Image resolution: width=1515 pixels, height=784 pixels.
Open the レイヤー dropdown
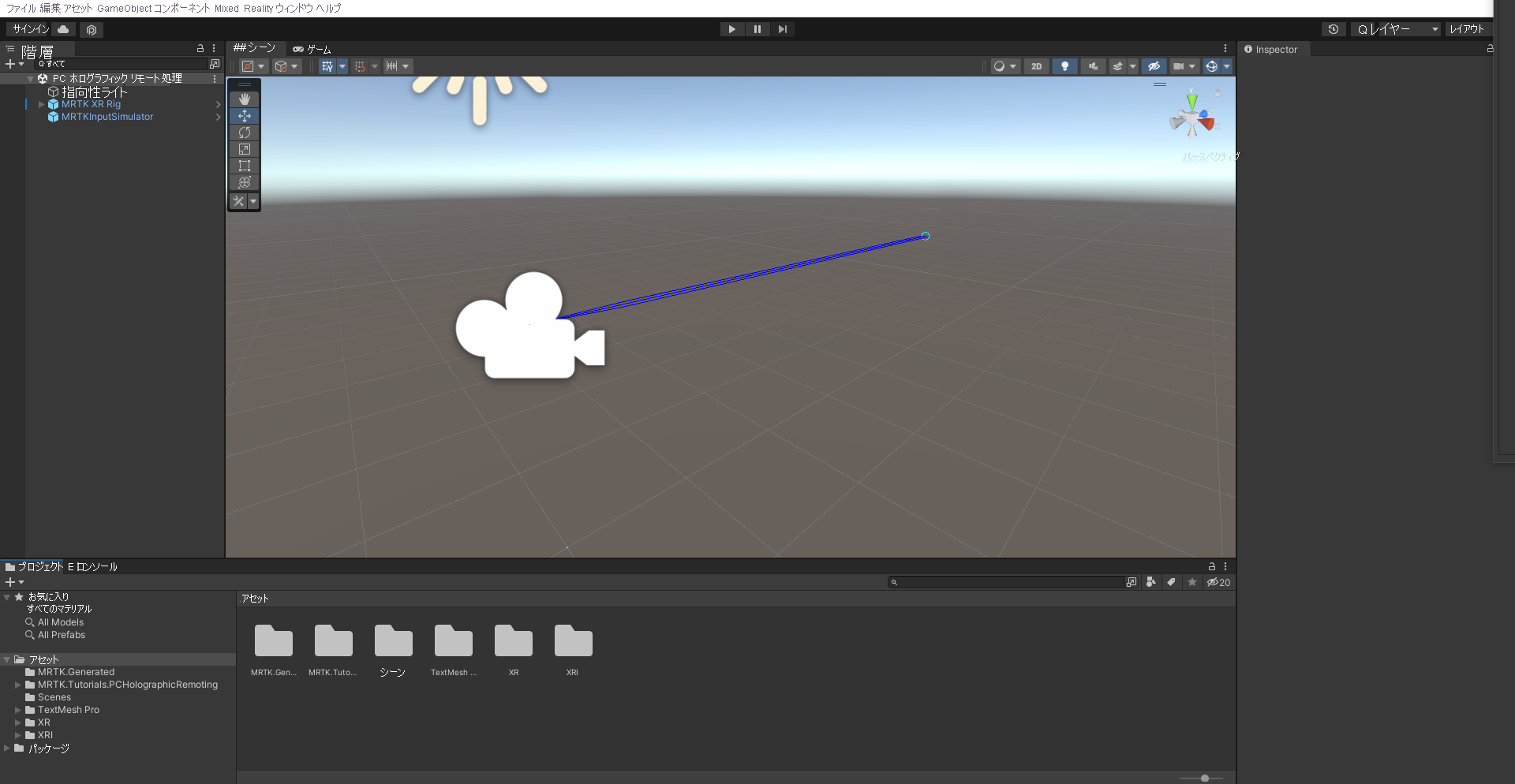[1397, 28]
